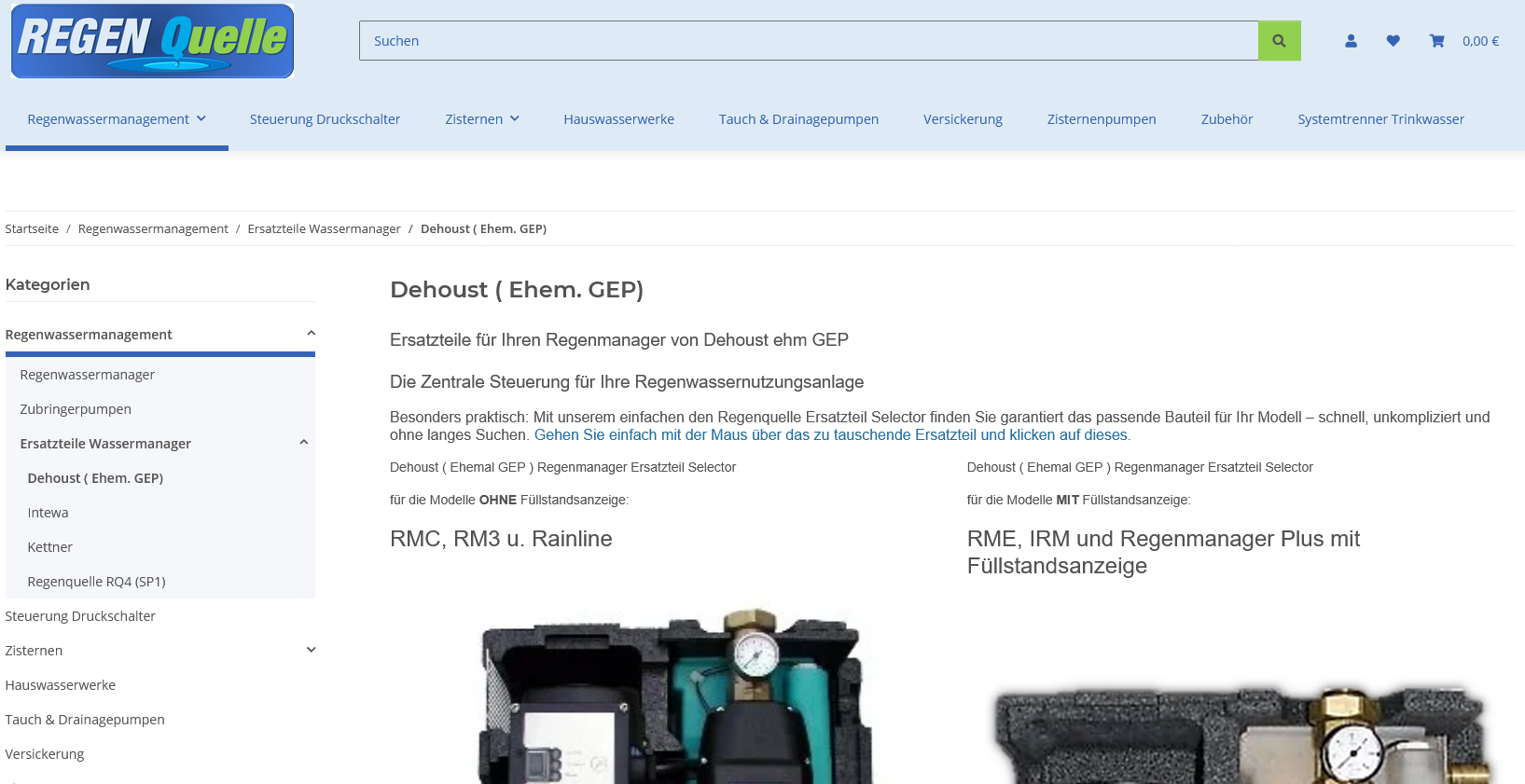Image resolution: width=1525 pixels, height=784 pixels.
Task: Click the RegenQuelle logo
Action: (153, 41)
